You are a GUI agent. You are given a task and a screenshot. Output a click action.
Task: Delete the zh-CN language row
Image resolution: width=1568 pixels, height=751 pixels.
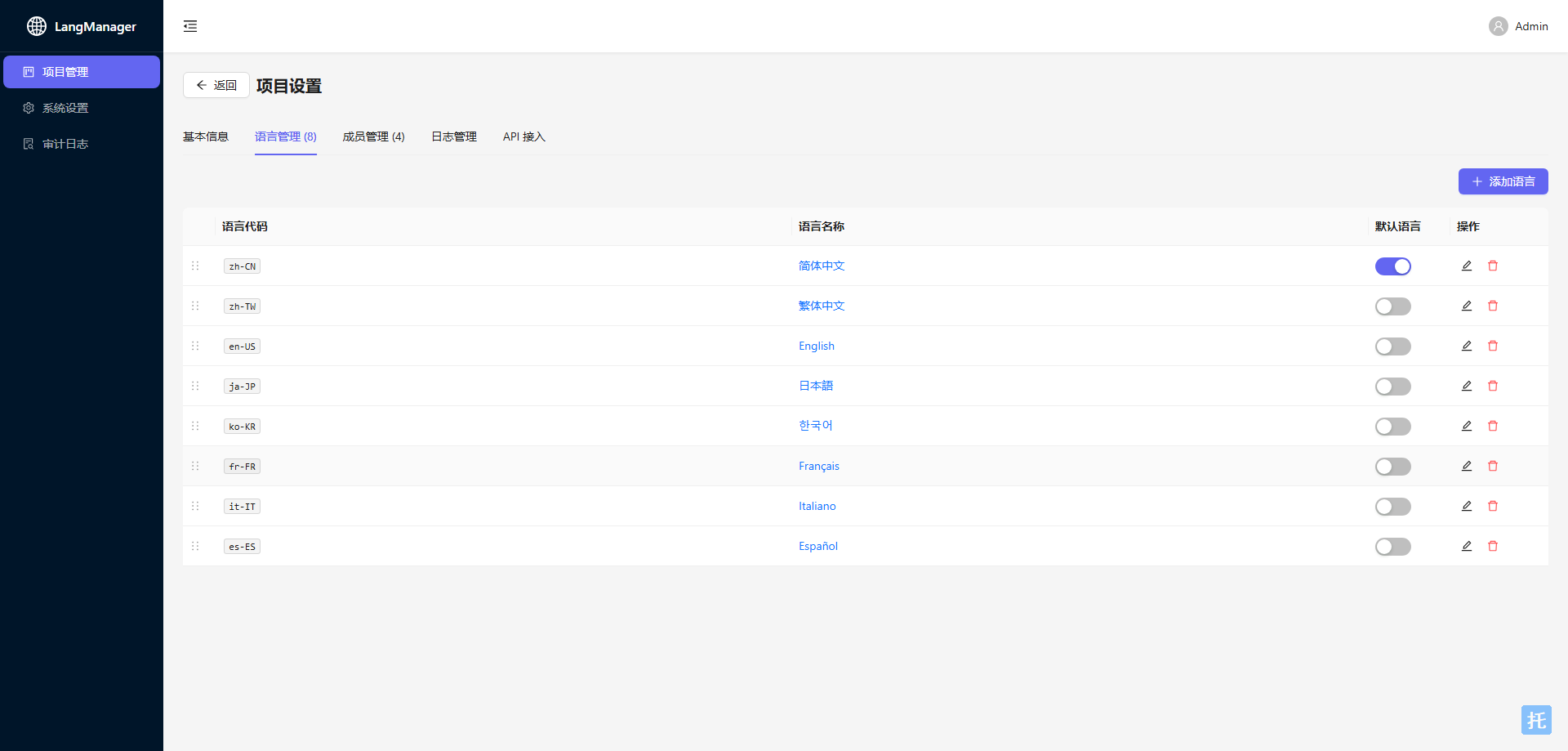[x=1493, y=266]
